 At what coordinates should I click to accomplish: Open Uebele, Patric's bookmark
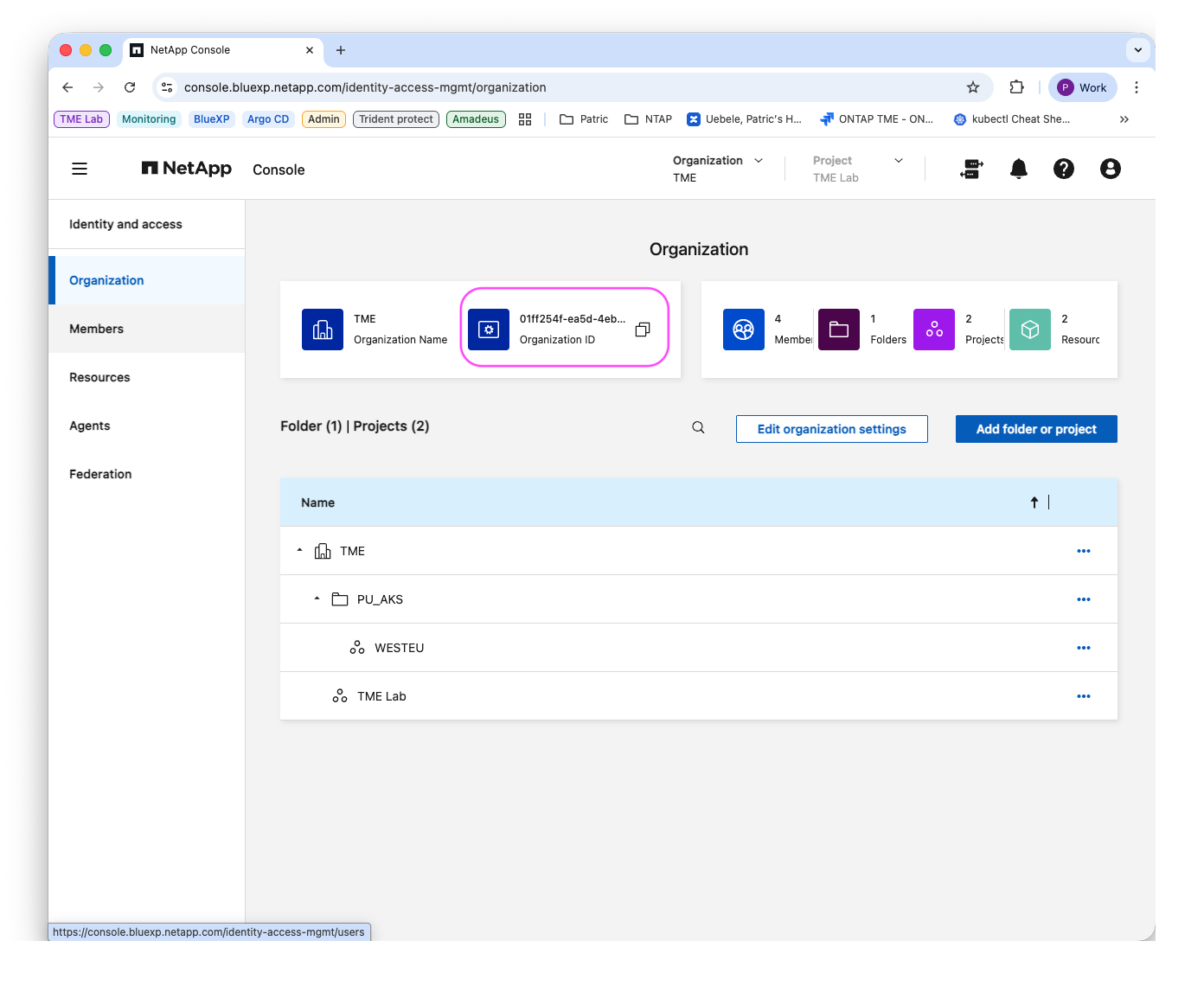(x=745, y=119)
